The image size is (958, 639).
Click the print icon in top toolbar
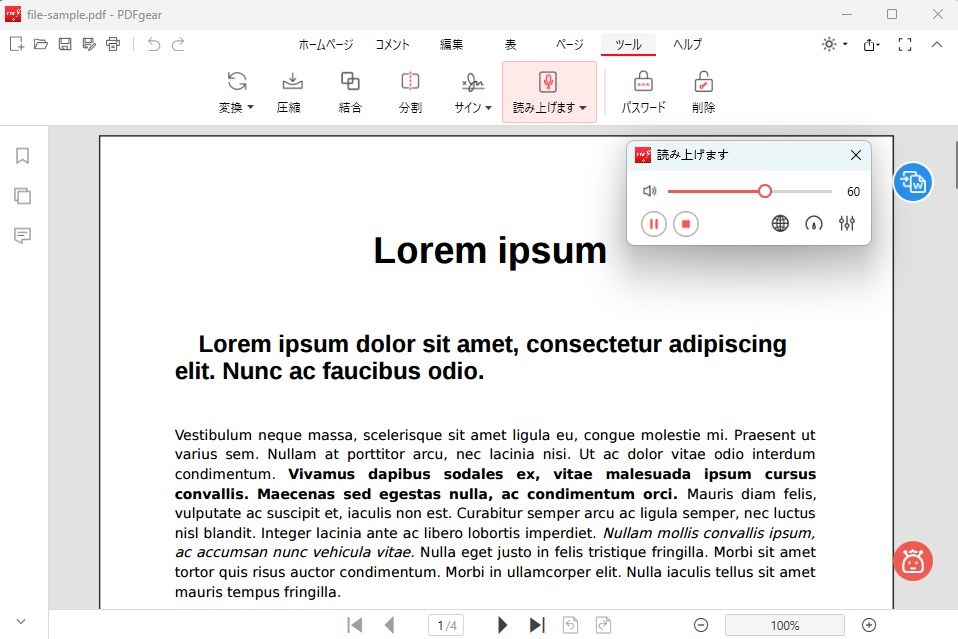pyautogui.click(x=113, y=44)
